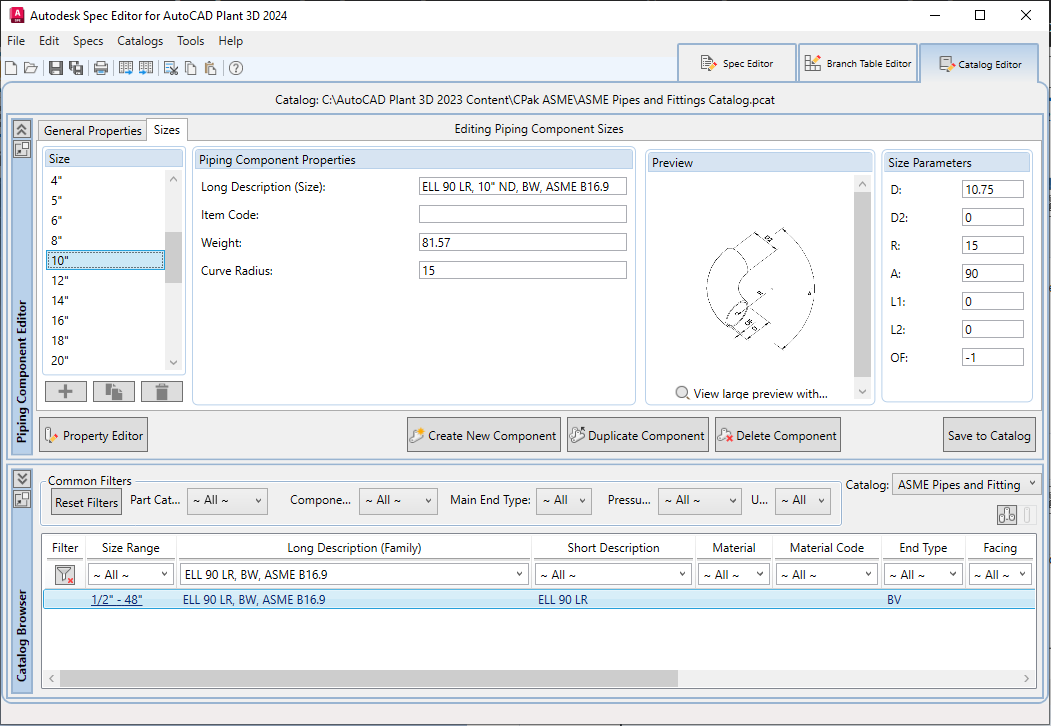1051x726 pixels.
Task: Collapse the Piping Component Editor panel
Action: coord(21,129)
